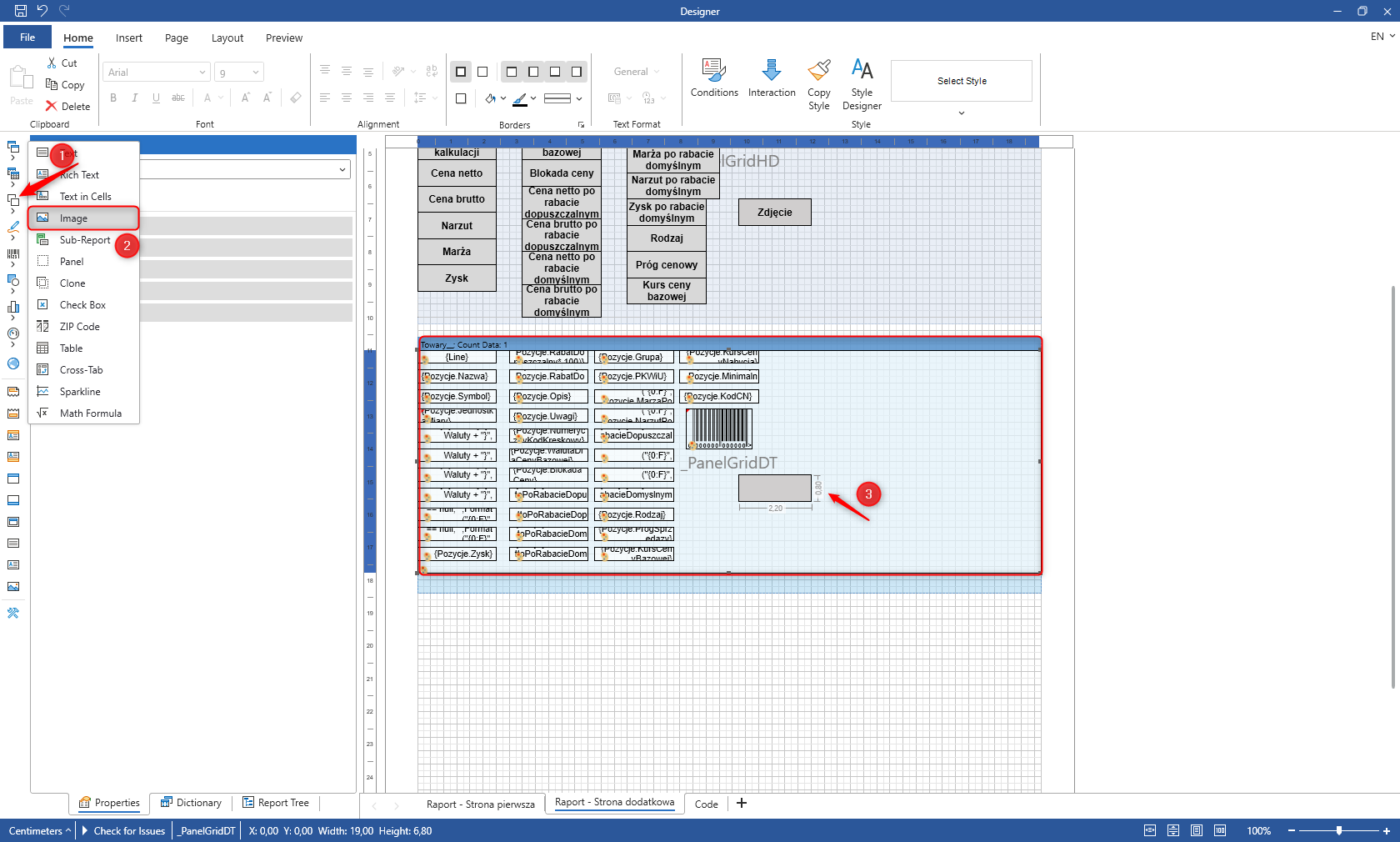This screenshot has width=1400, height=842.
Task: Open the Centimeters units dropdown
Action: [x=39, y=830]
